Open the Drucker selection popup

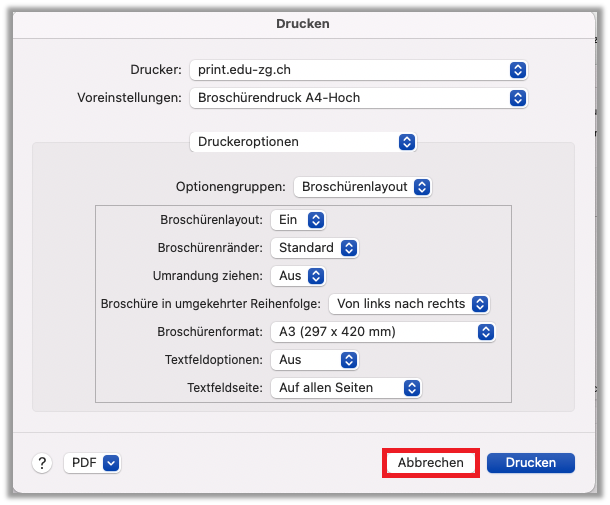click(x=357, y=70)
